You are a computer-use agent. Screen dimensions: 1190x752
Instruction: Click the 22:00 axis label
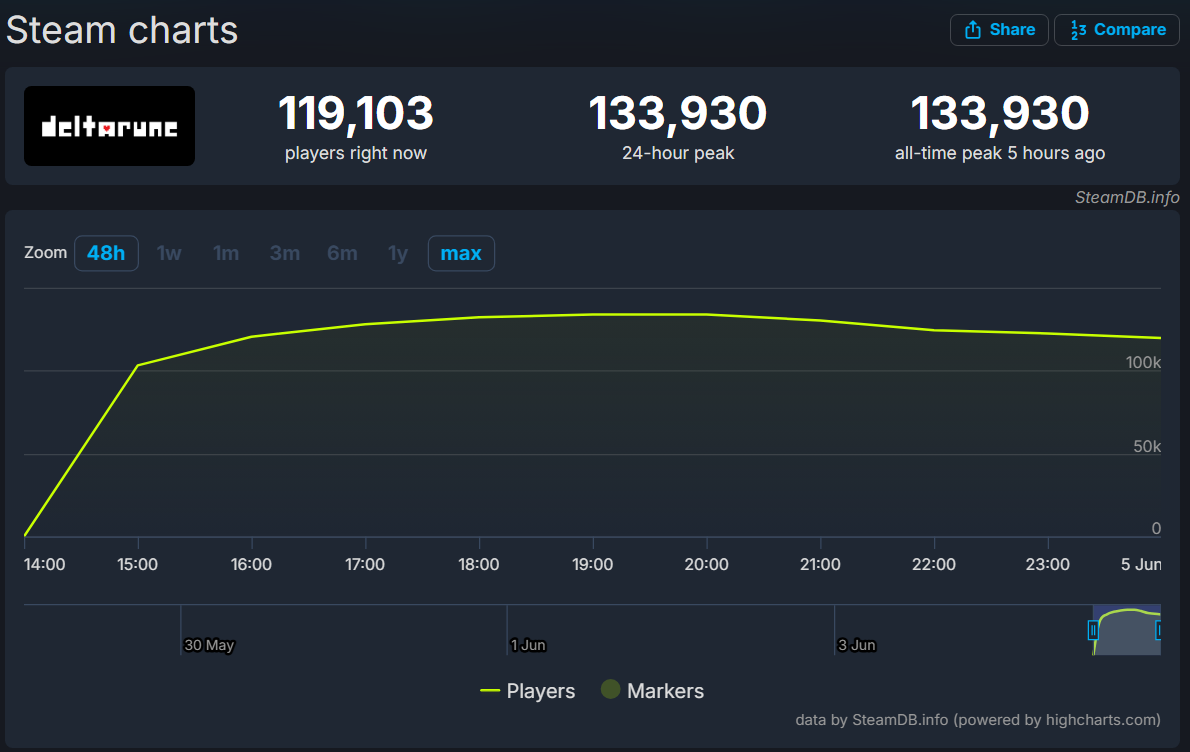click(x=934, y=565)
